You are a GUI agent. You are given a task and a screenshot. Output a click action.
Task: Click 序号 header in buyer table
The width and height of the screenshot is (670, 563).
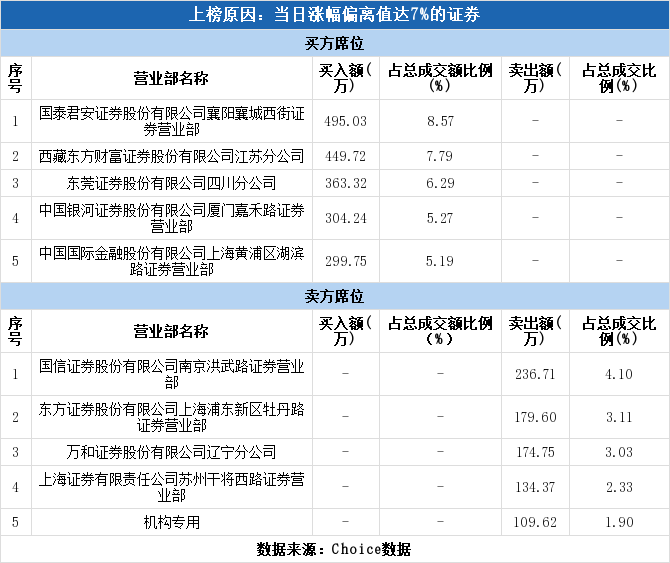(x=15, y=78)
